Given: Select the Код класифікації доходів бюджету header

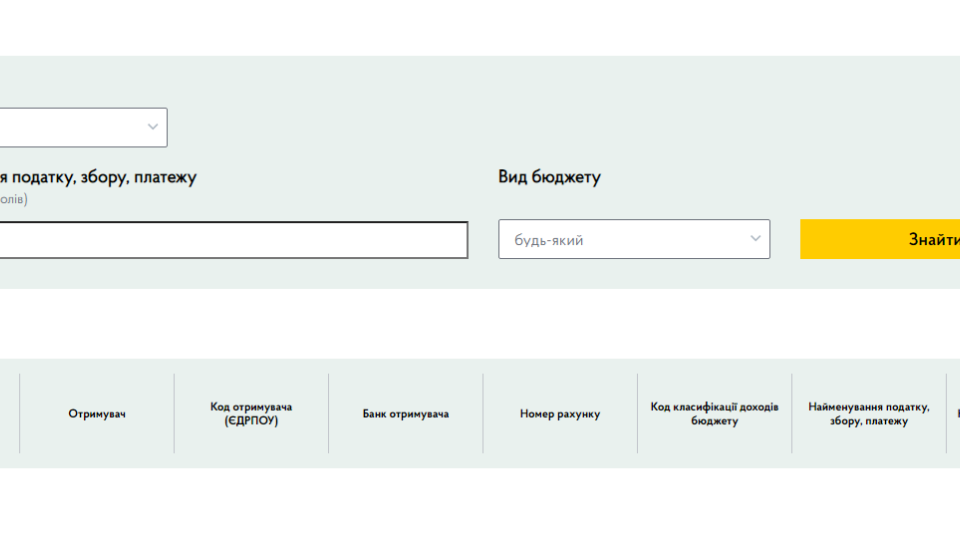Looking at the screenshot, I should 714,414.
